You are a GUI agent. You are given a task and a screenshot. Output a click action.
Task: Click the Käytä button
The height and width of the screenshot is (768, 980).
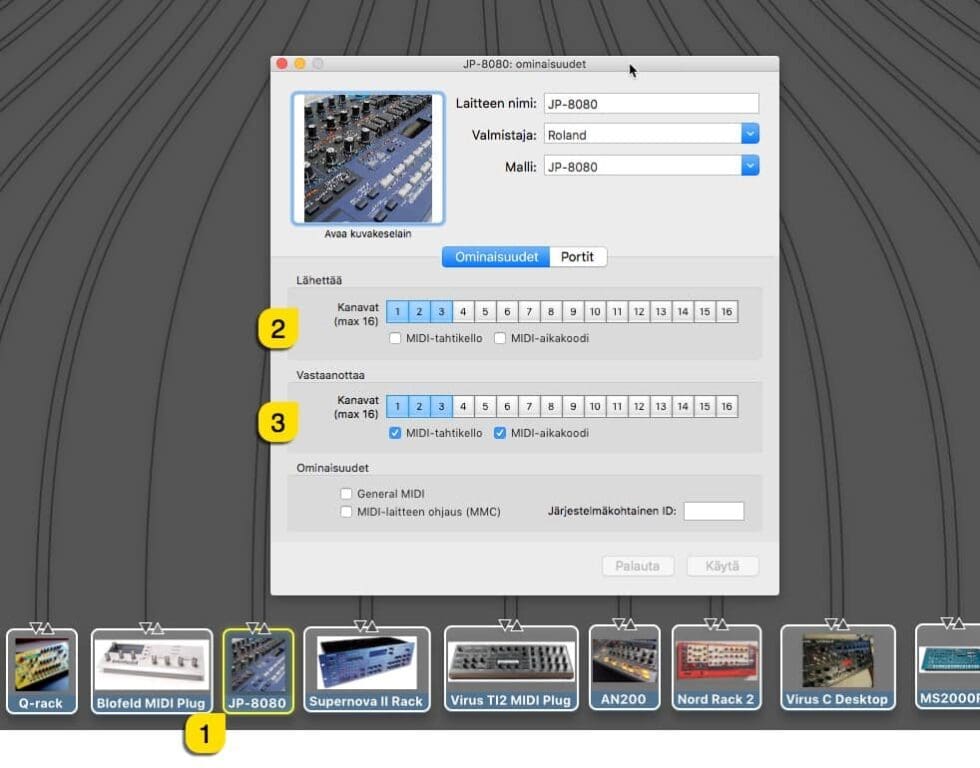pos(722,566)
